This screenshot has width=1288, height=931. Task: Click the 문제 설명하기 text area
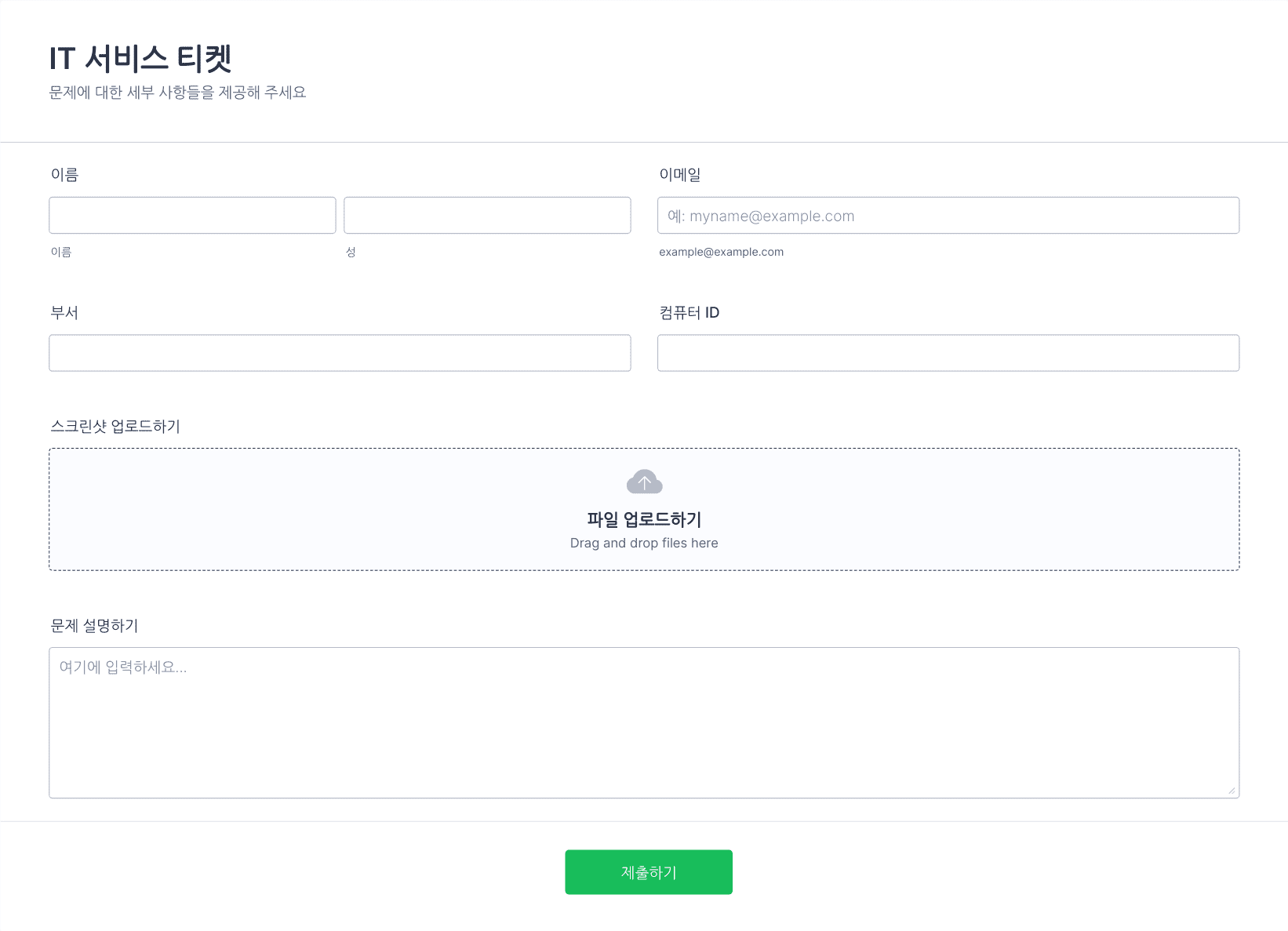644,722
